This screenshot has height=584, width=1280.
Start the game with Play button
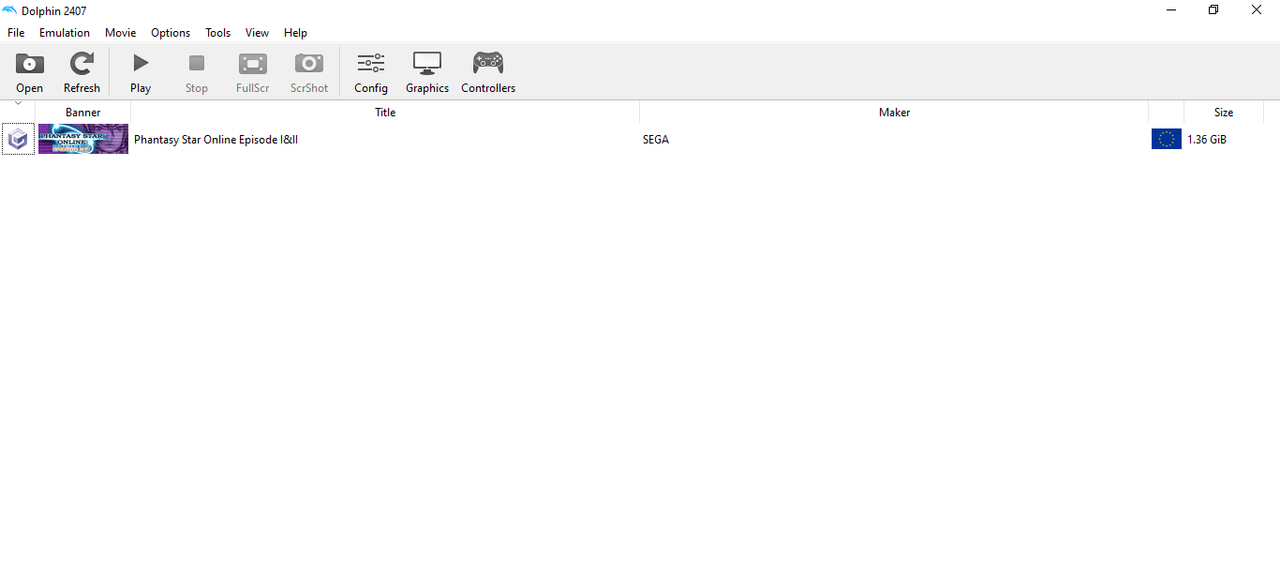pyautogui.click(x=140, y=73)
